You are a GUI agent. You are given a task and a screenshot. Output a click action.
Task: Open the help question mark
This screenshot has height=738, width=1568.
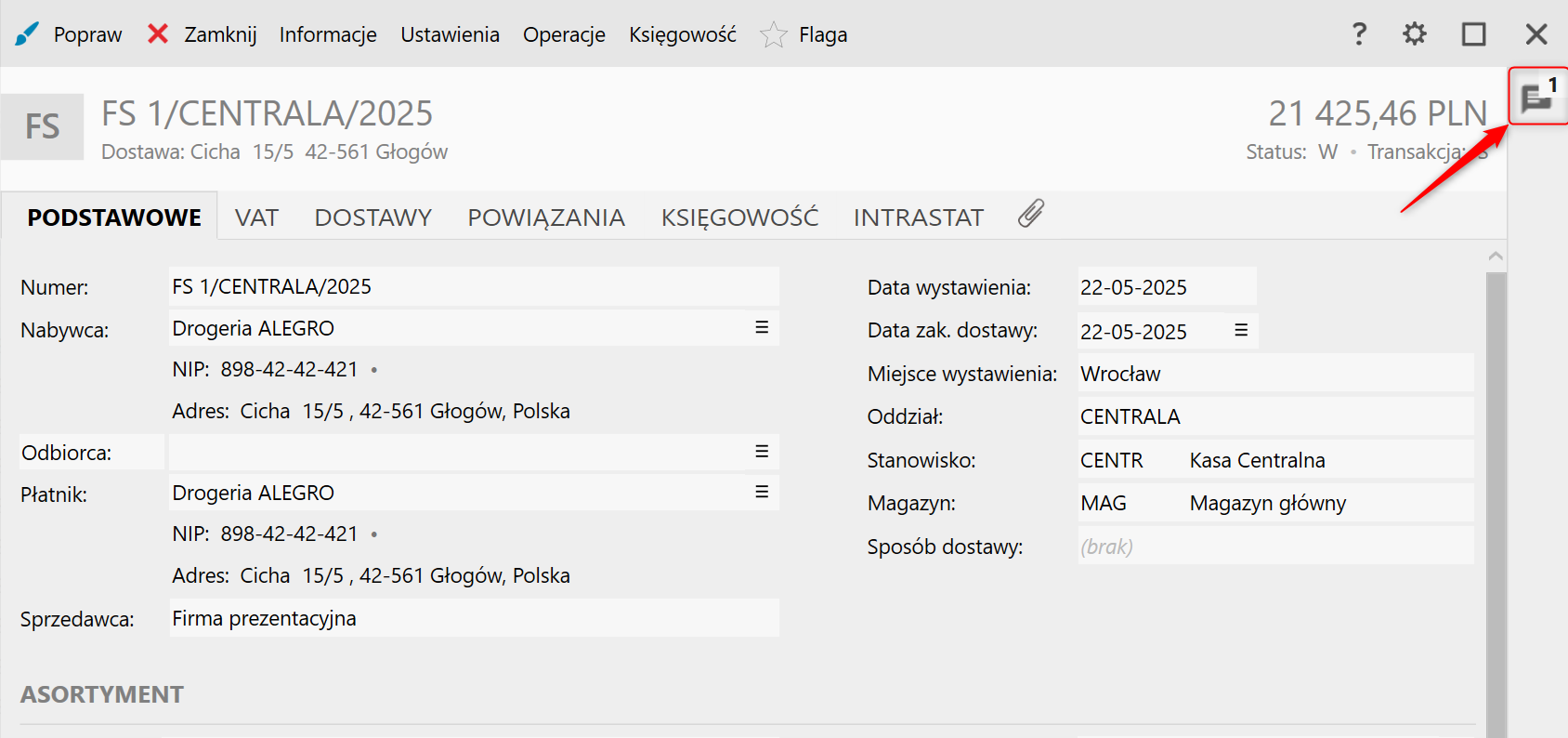point(1359,34)
